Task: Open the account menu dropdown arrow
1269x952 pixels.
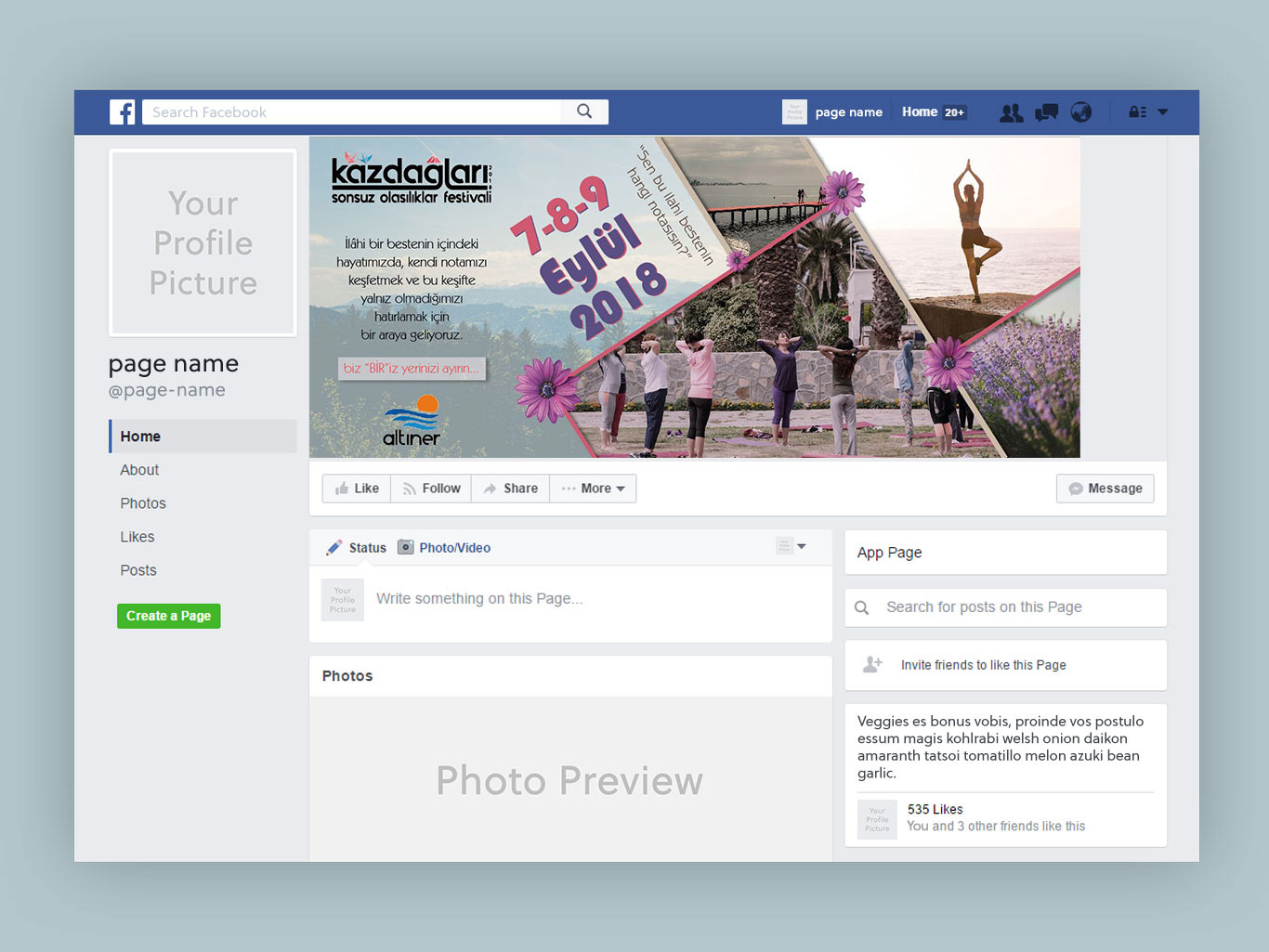Action: pos(1163,112)
